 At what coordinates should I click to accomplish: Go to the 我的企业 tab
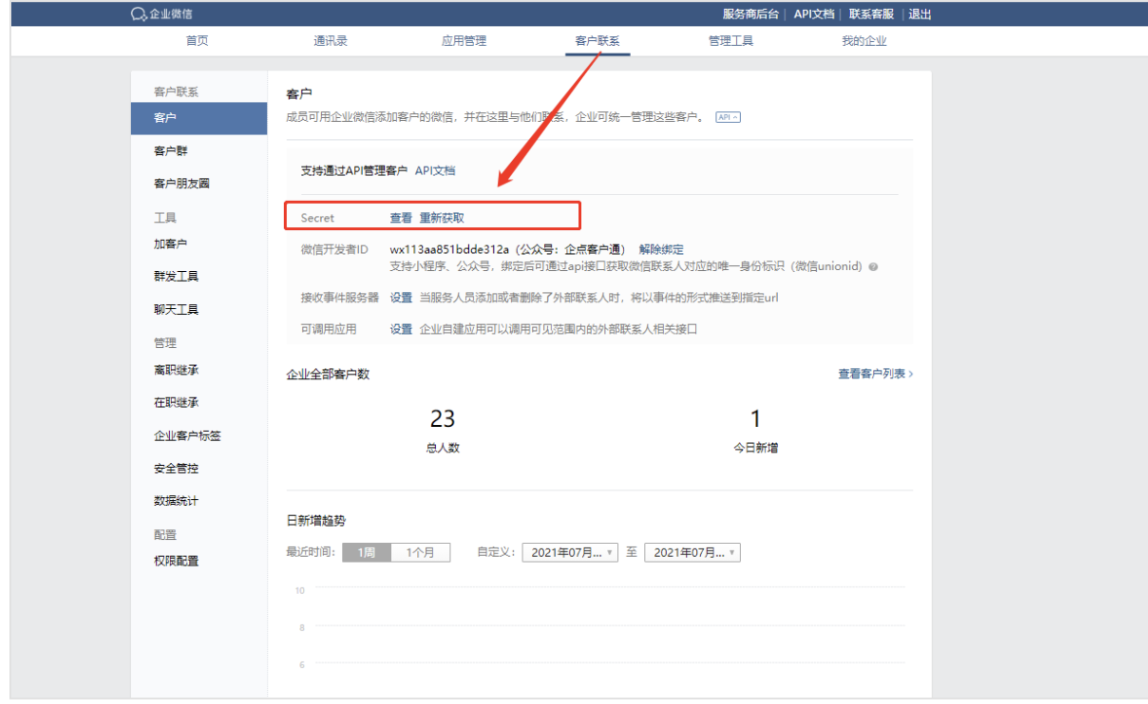(x=864, y=41)
